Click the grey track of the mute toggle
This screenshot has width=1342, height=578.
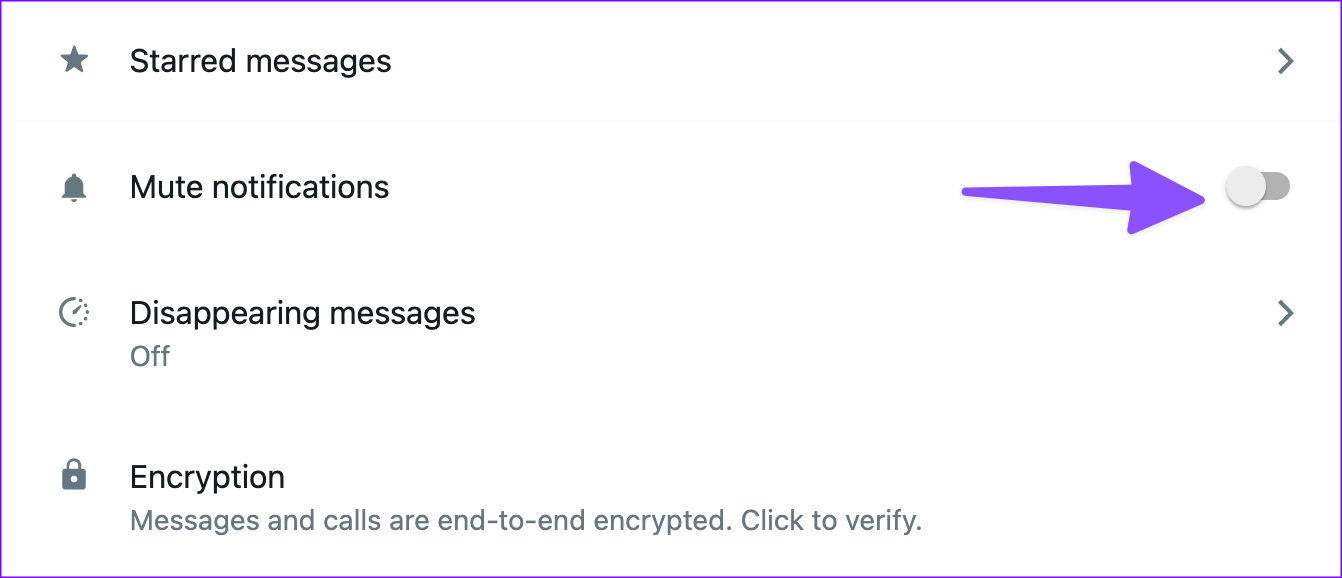[1277, 187]
